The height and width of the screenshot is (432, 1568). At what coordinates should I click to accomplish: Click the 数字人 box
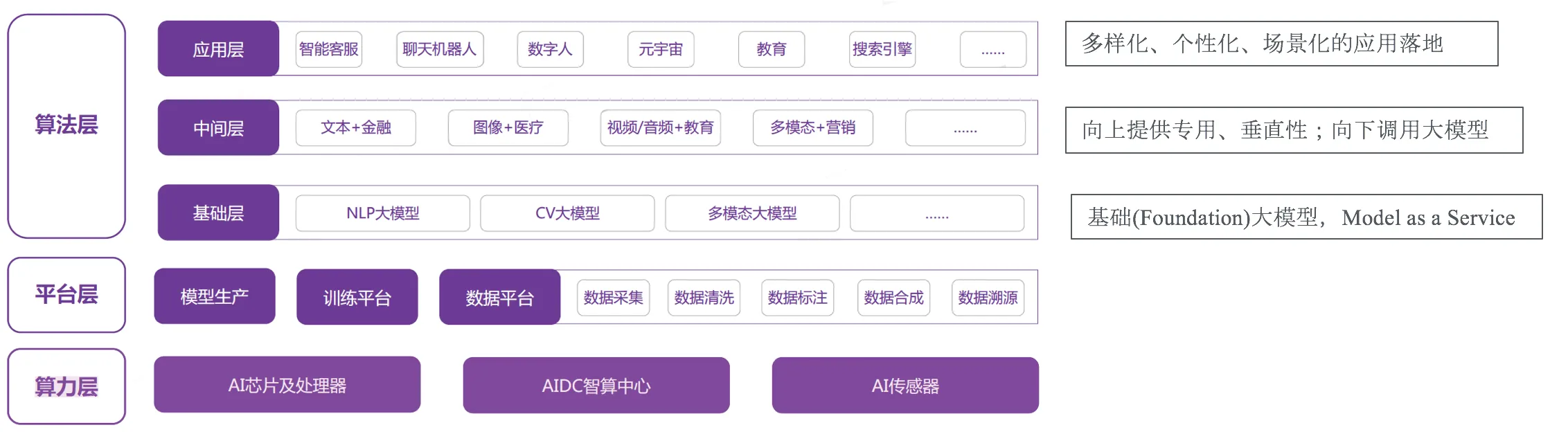[550, 49]
